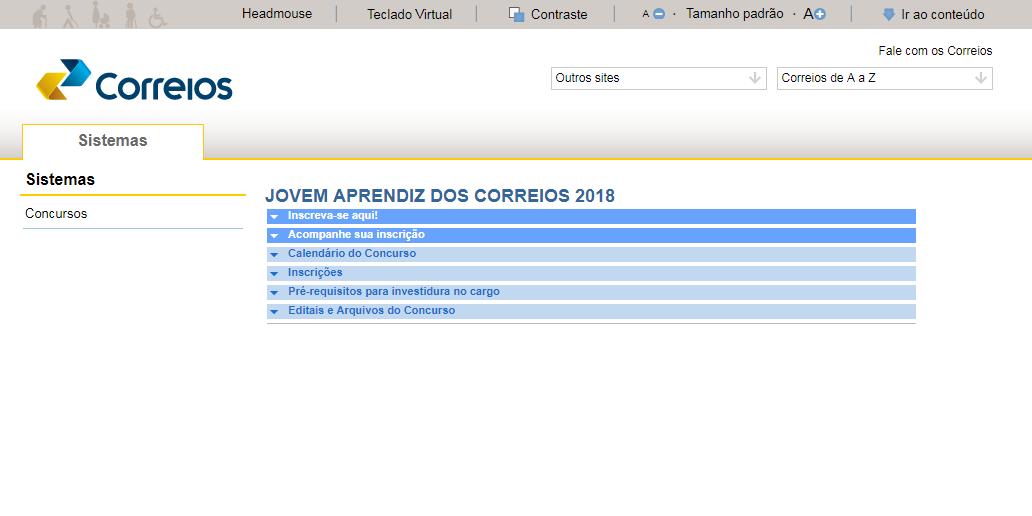This screenshot has height=516, width=1032.
Task: Open the Outros sites dropdown
Action: pyautogui.click(x=659, y=78)
